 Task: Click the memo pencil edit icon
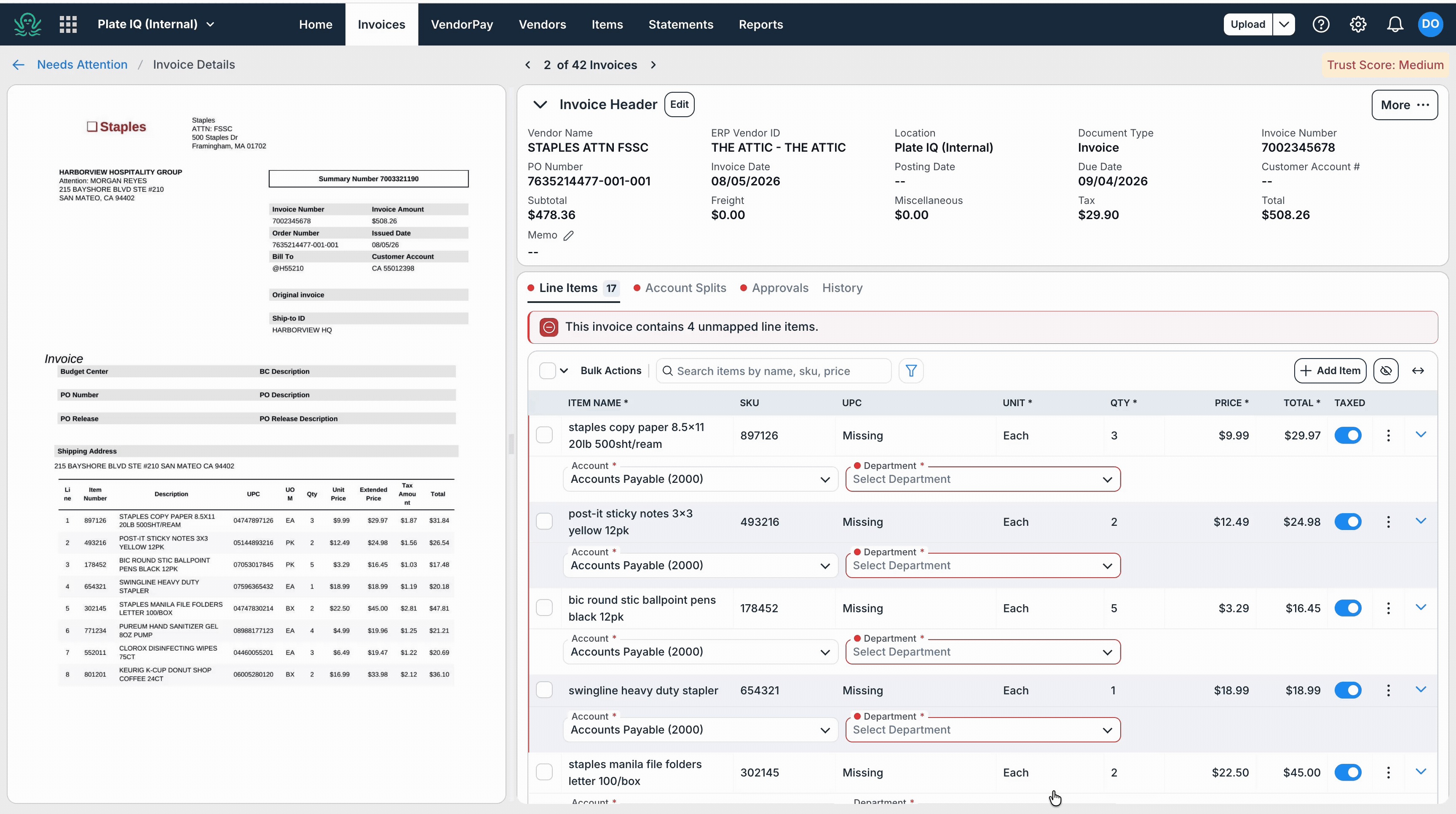click(569, 235)
